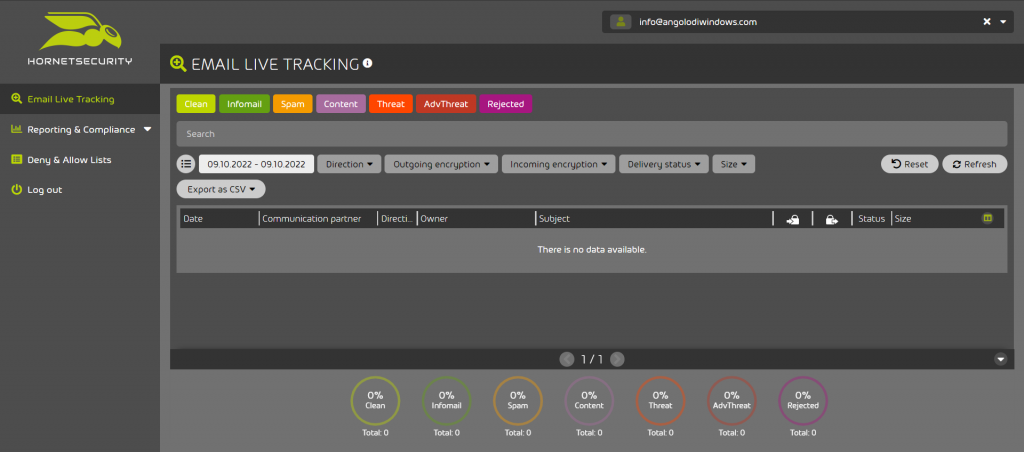1024x452 pixels.
Task: Toggle the Rejected filter tag
Action: [505, 104]
